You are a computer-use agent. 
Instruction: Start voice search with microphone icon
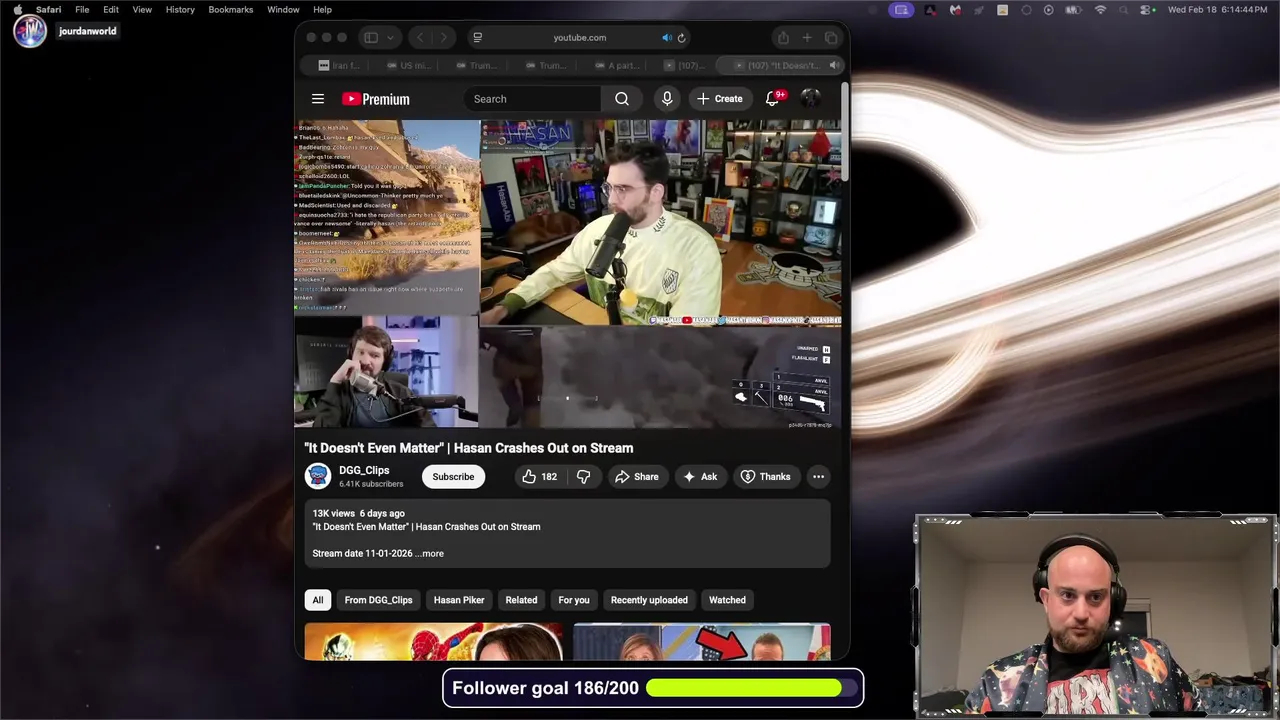tap(667, 99)
